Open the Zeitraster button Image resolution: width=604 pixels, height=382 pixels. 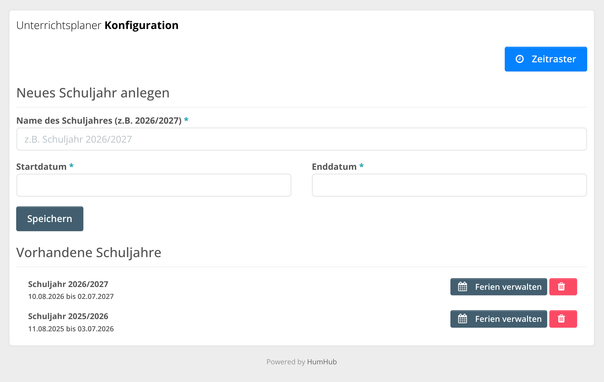click(x=545, y=59)
